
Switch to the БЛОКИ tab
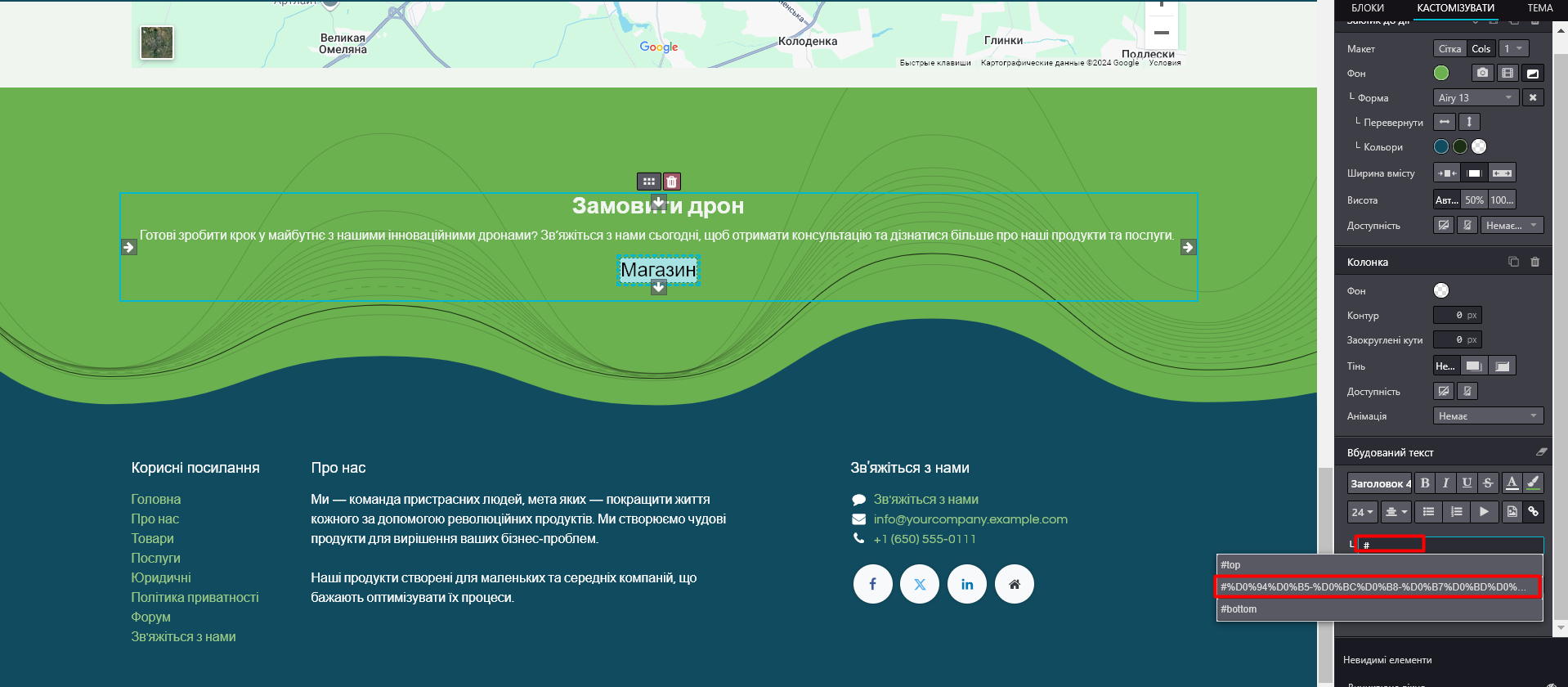[x=1368, y=8]
